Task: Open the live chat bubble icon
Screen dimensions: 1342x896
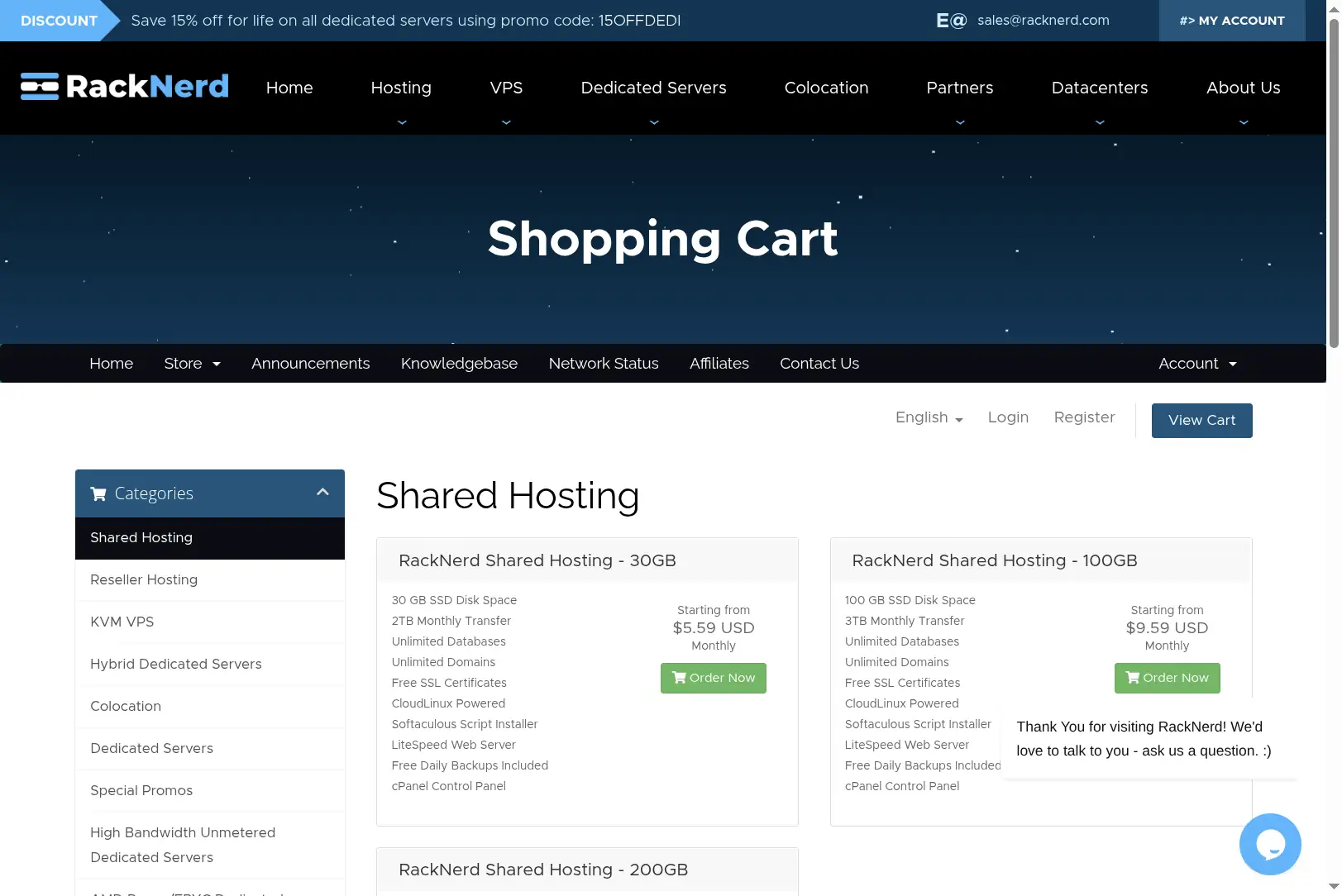Action: click(1270, 844)
